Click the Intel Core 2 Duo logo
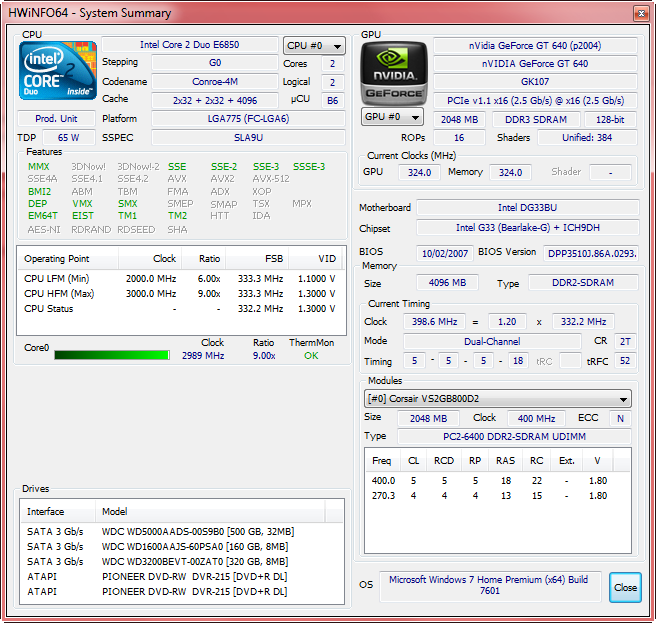 tap(58, 70)
